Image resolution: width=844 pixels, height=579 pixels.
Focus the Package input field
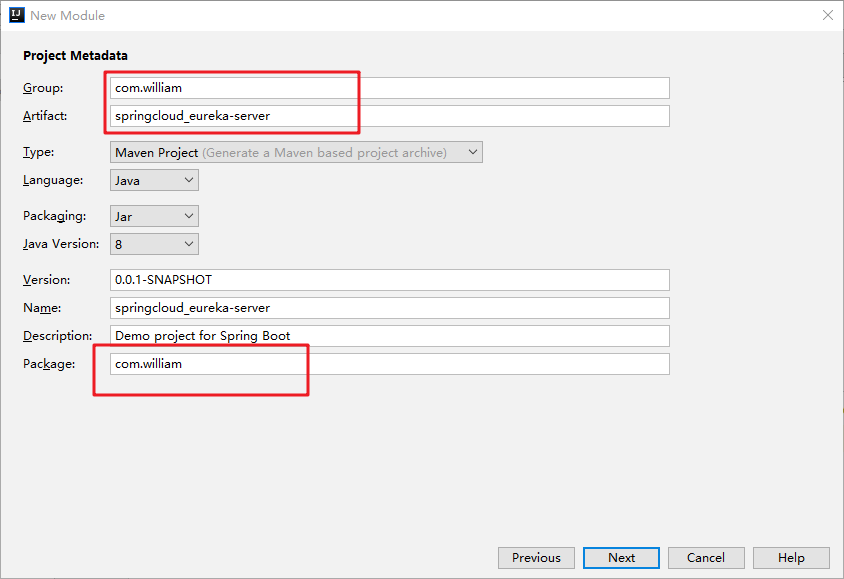point(390,364)
